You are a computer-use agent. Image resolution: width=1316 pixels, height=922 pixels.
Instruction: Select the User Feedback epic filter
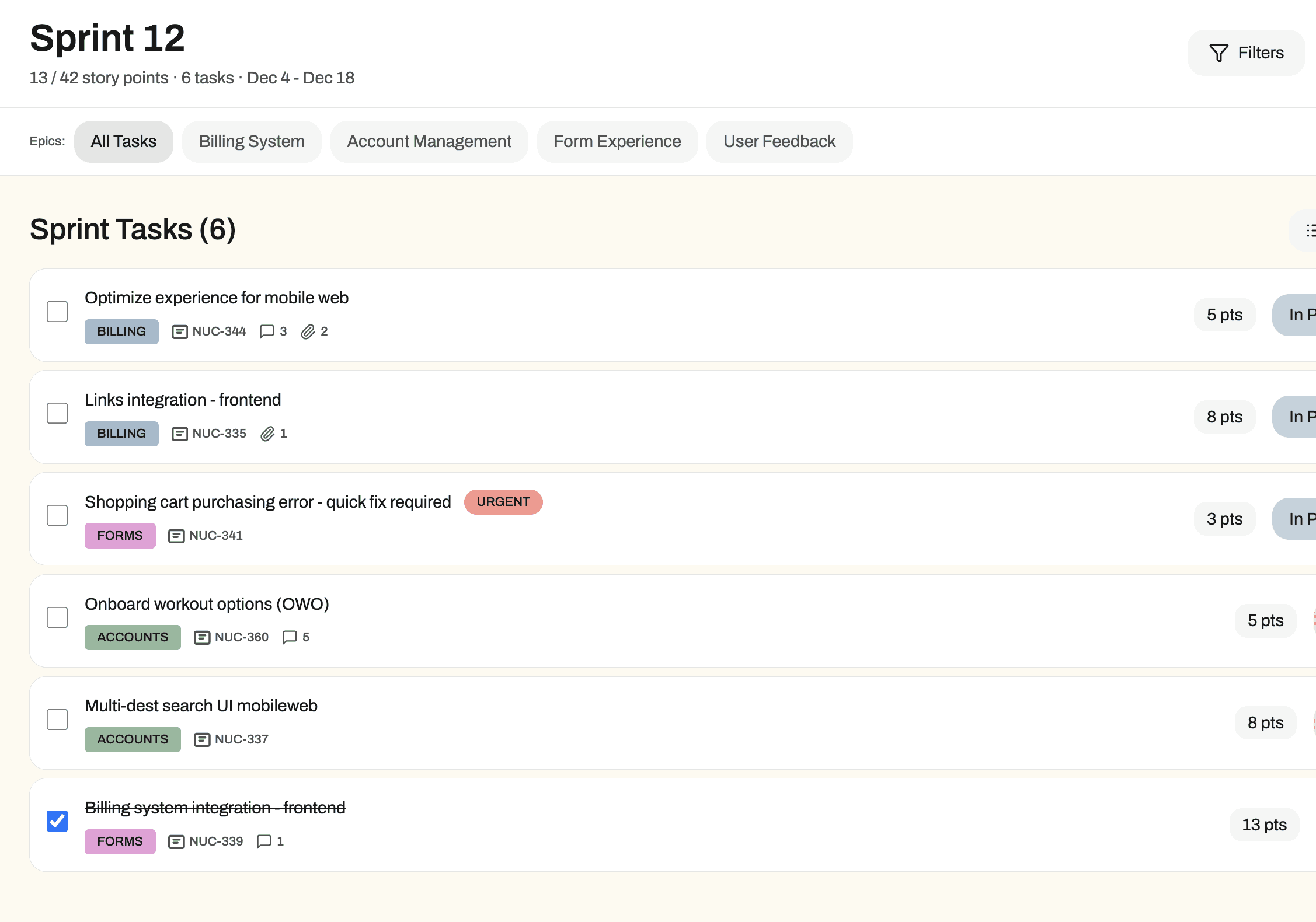point(779,141)
